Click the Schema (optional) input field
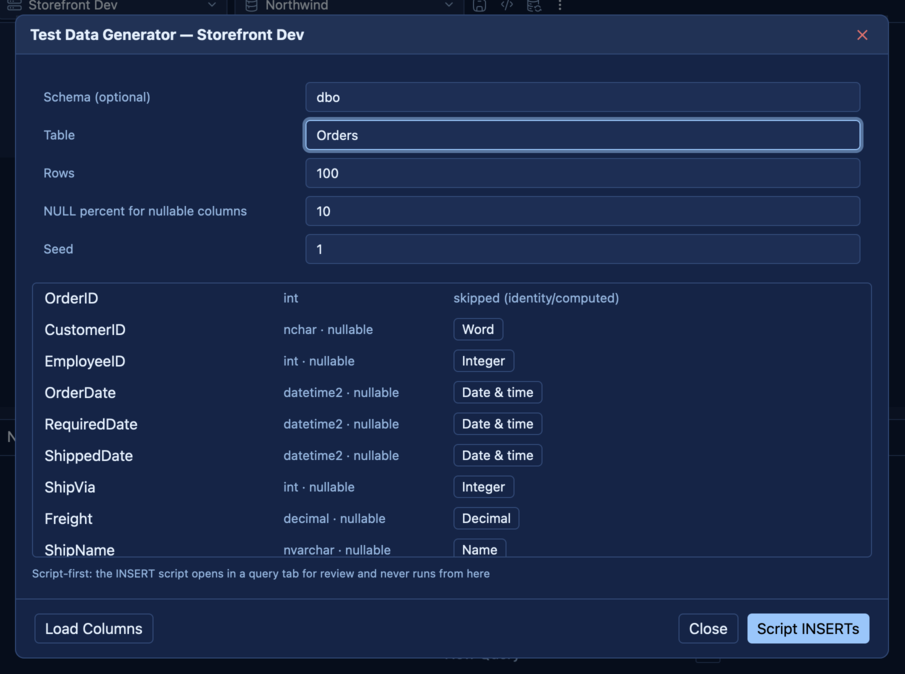Viewport: 905px width, 674px height. (x=582, y=97)
